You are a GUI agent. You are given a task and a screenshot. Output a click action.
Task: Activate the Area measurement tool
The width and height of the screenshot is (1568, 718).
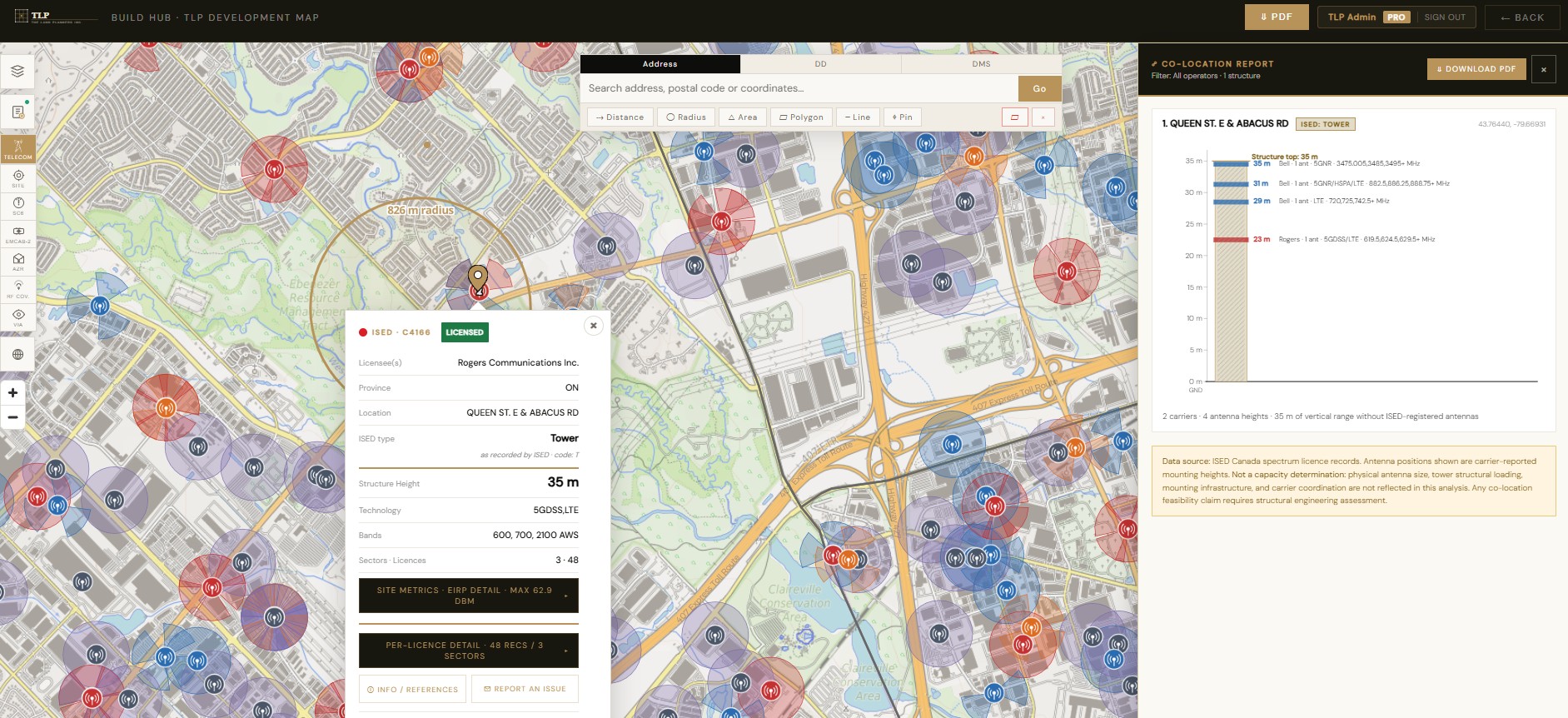[x=743, y=117]
